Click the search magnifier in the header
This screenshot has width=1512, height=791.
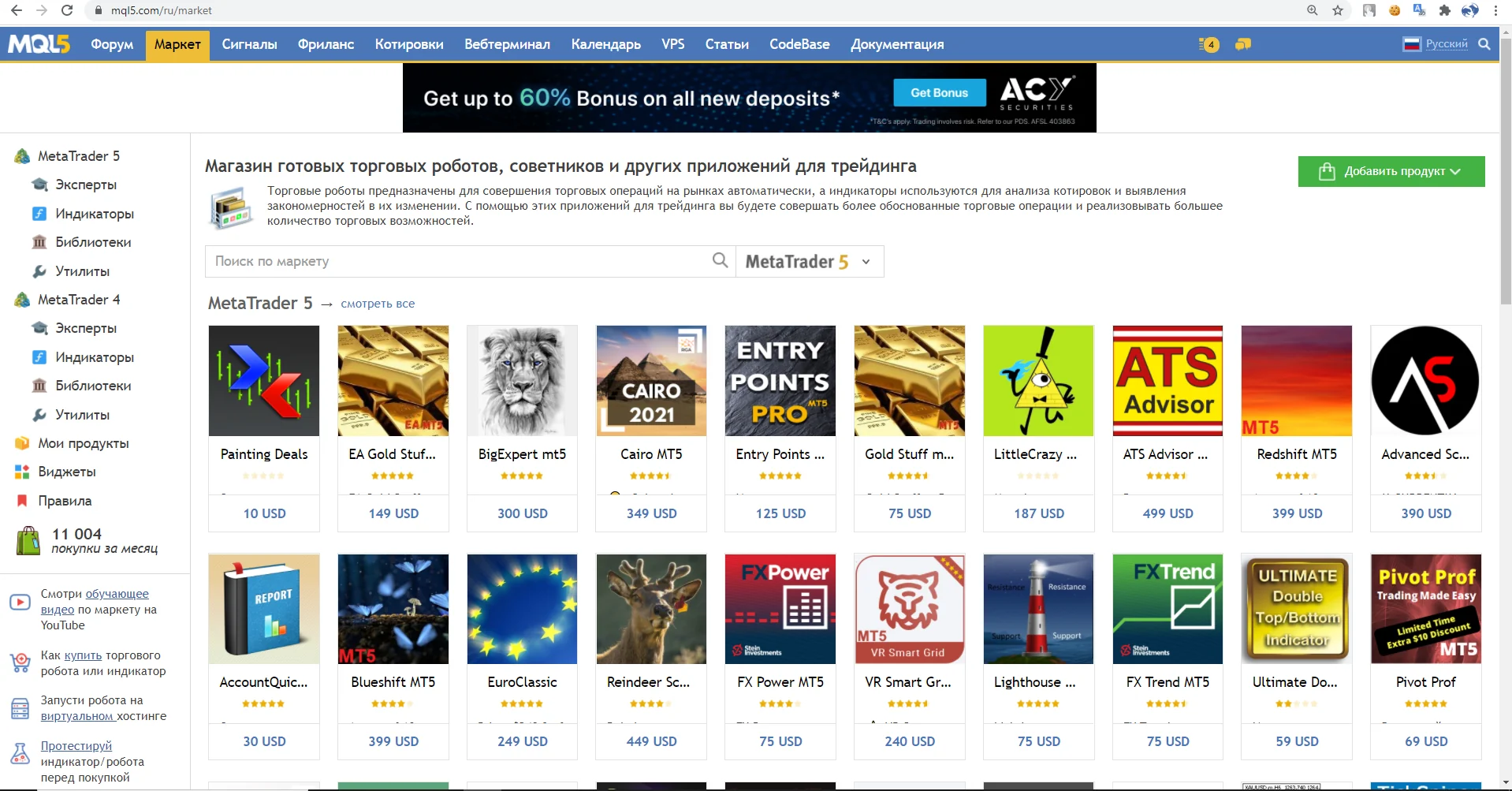[x=1484, y=44]
